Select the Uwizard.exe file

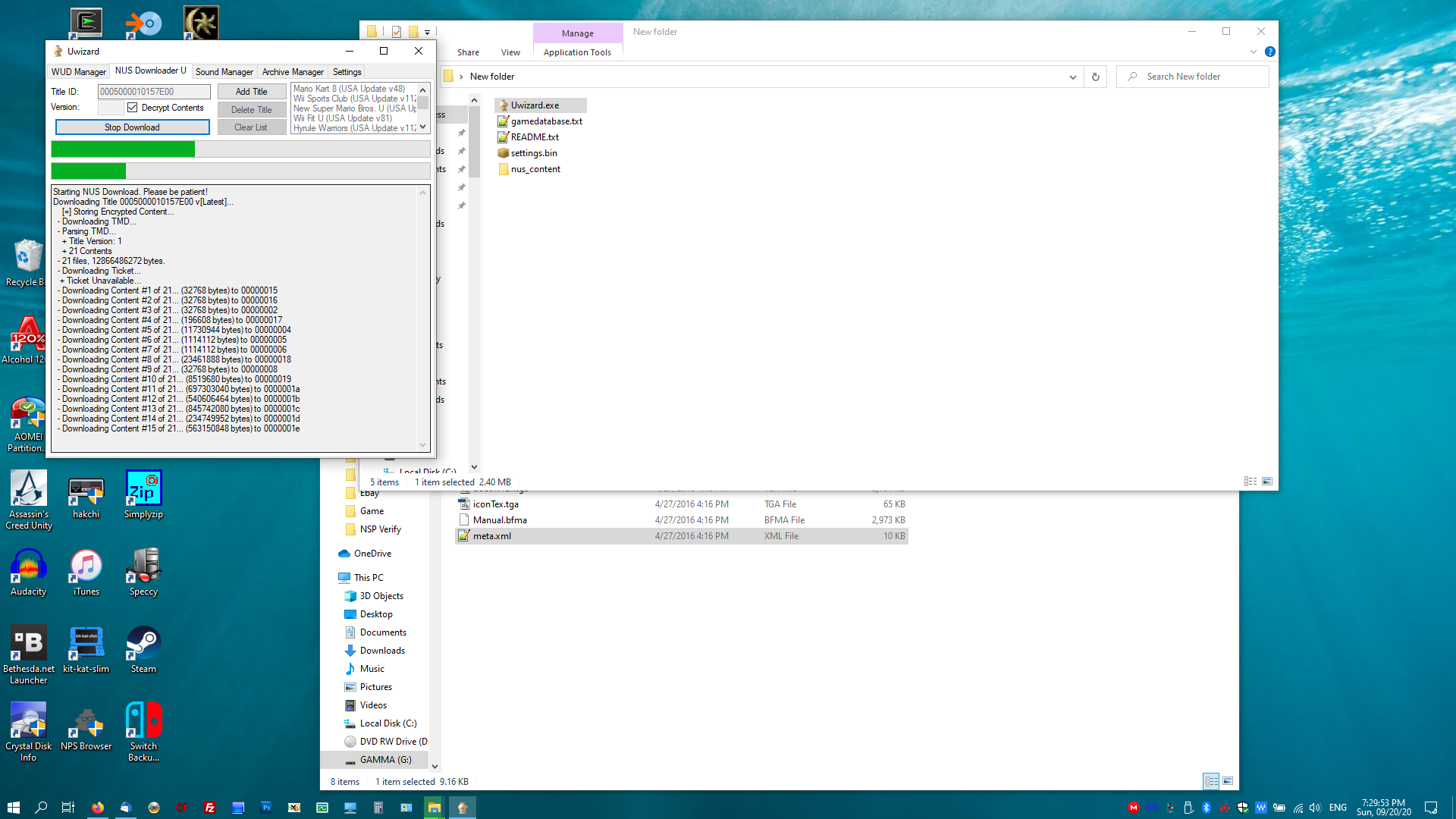click(540, 105)
